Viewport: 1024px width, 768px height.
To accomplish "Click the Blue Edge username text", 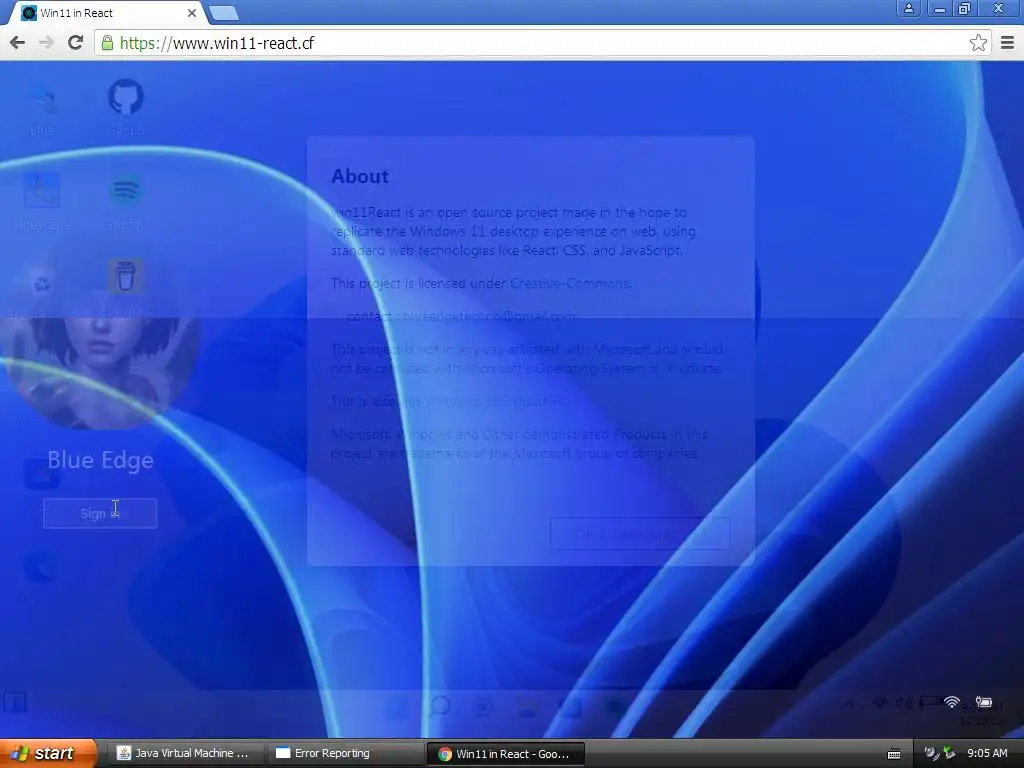I will (101, 460).
